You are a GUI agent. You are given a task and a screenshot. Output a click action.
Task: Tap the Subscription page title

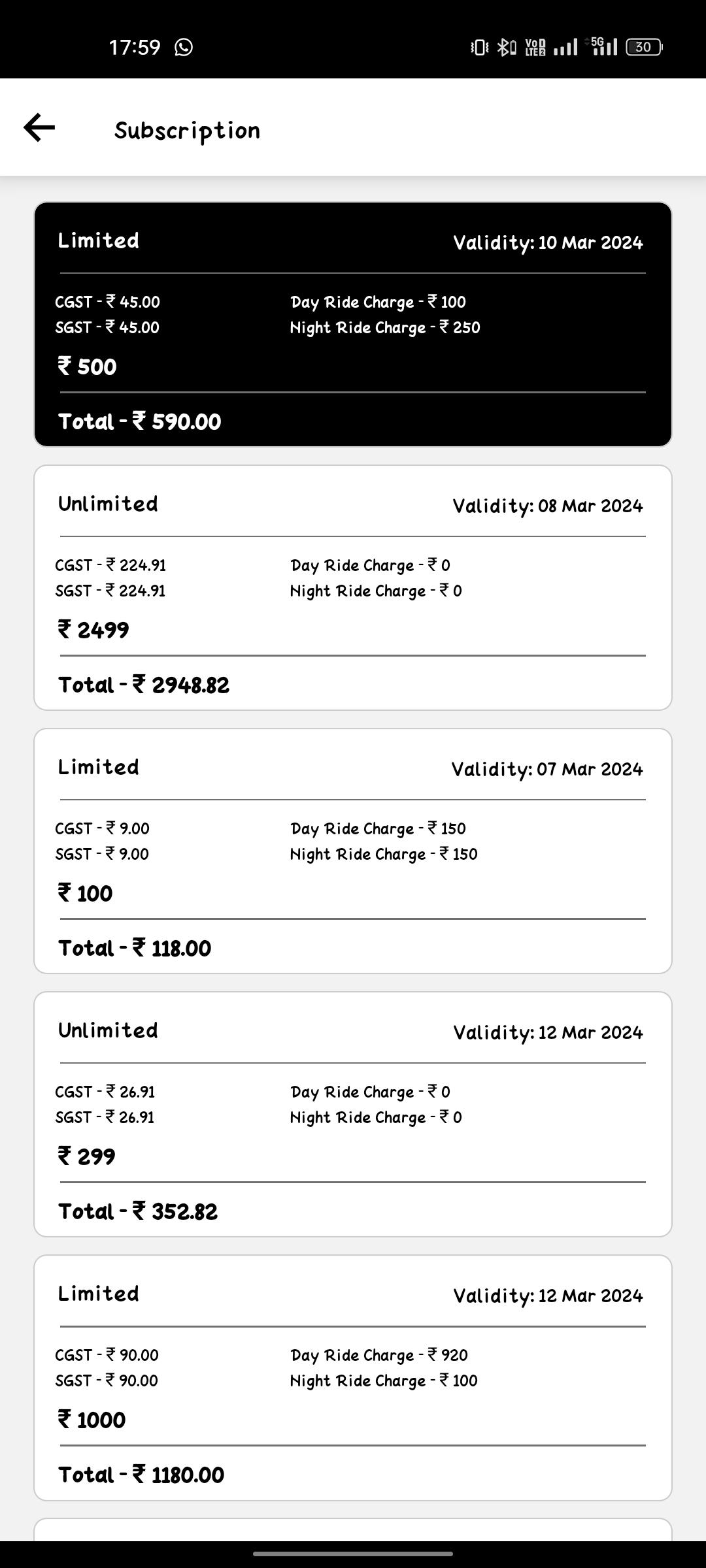tap(188, 130)
